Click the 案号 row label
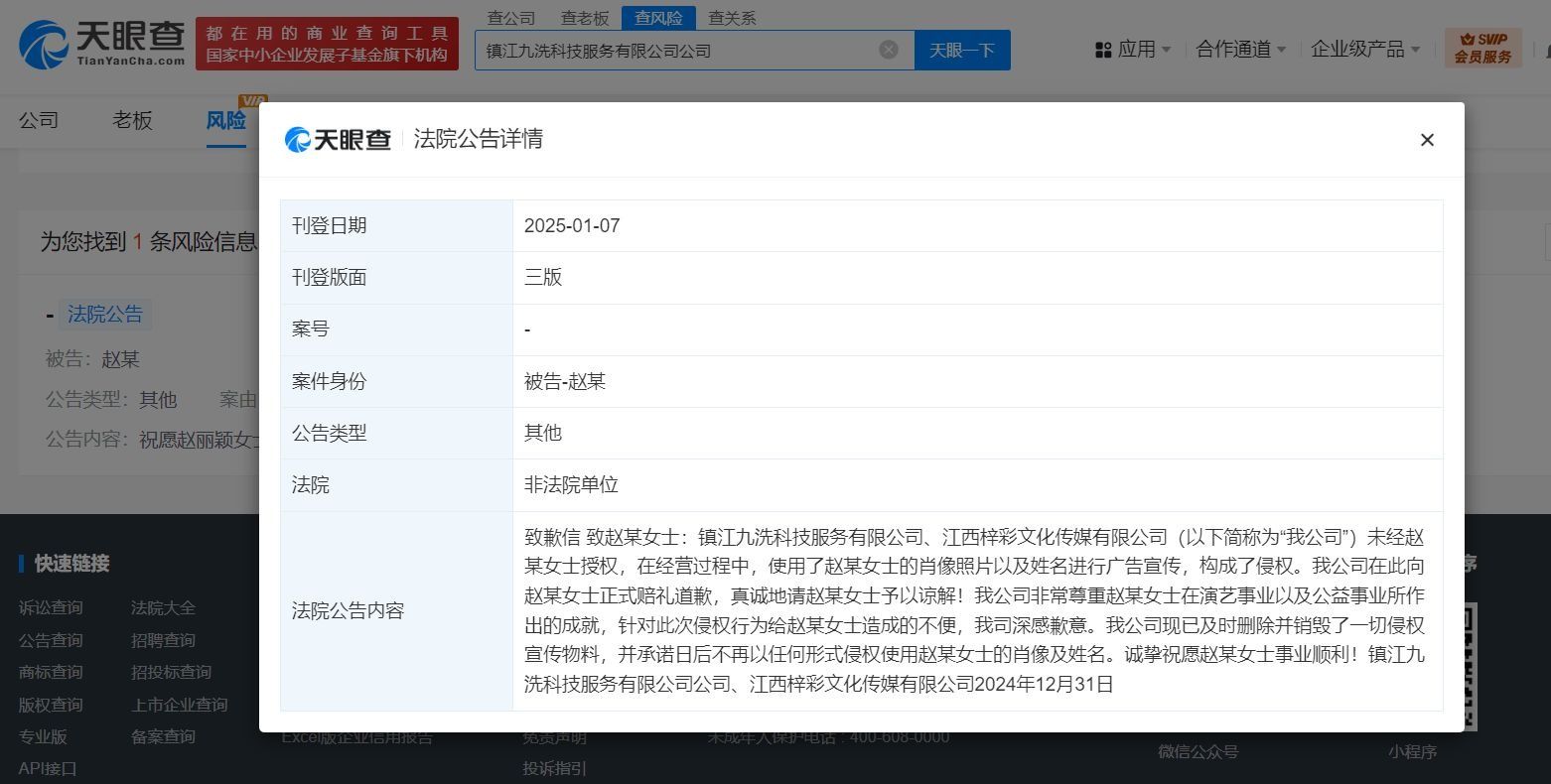 [310, 328]
